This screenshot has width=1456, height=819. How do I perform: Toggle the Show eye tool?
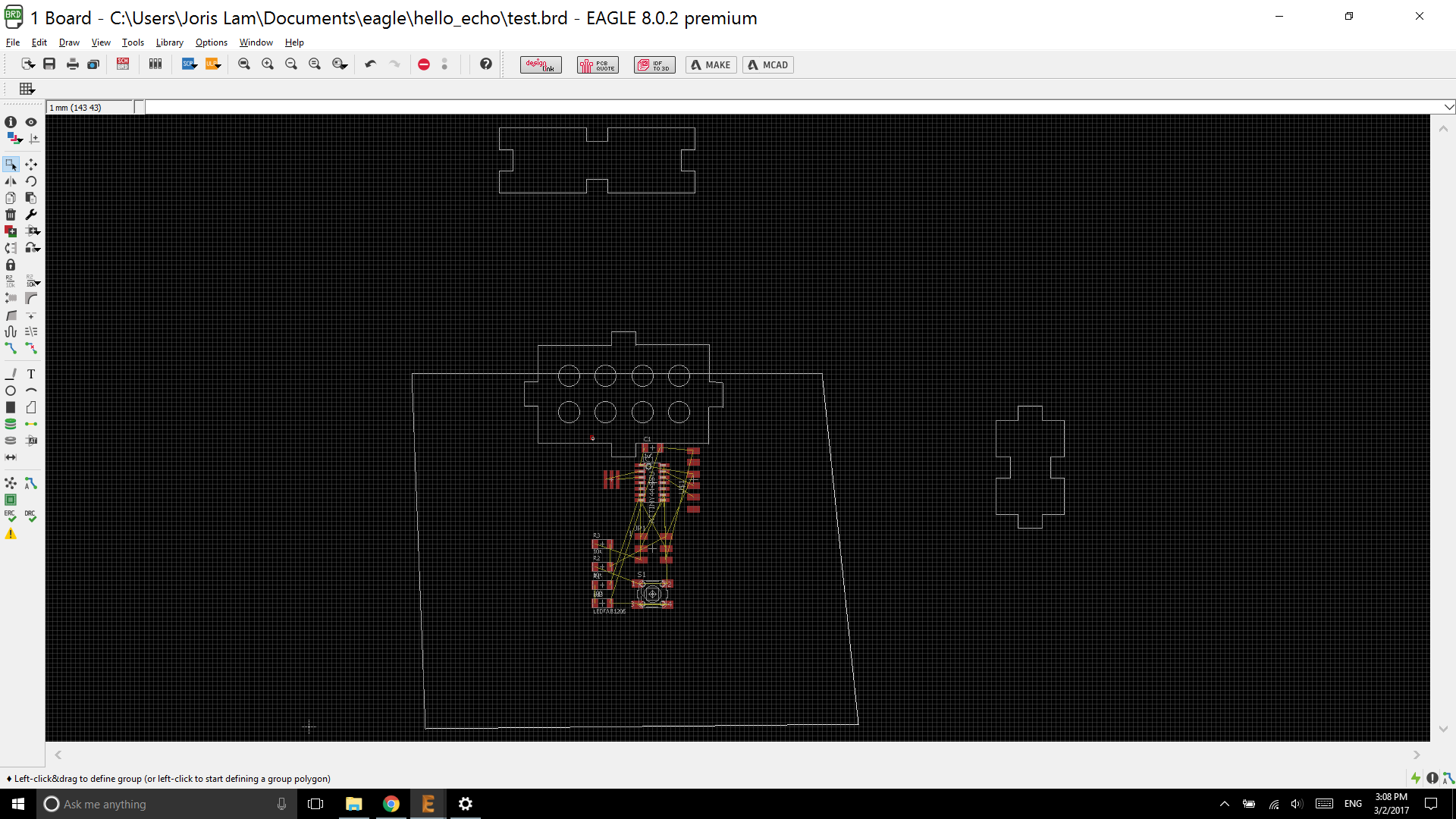coord(31,122)
